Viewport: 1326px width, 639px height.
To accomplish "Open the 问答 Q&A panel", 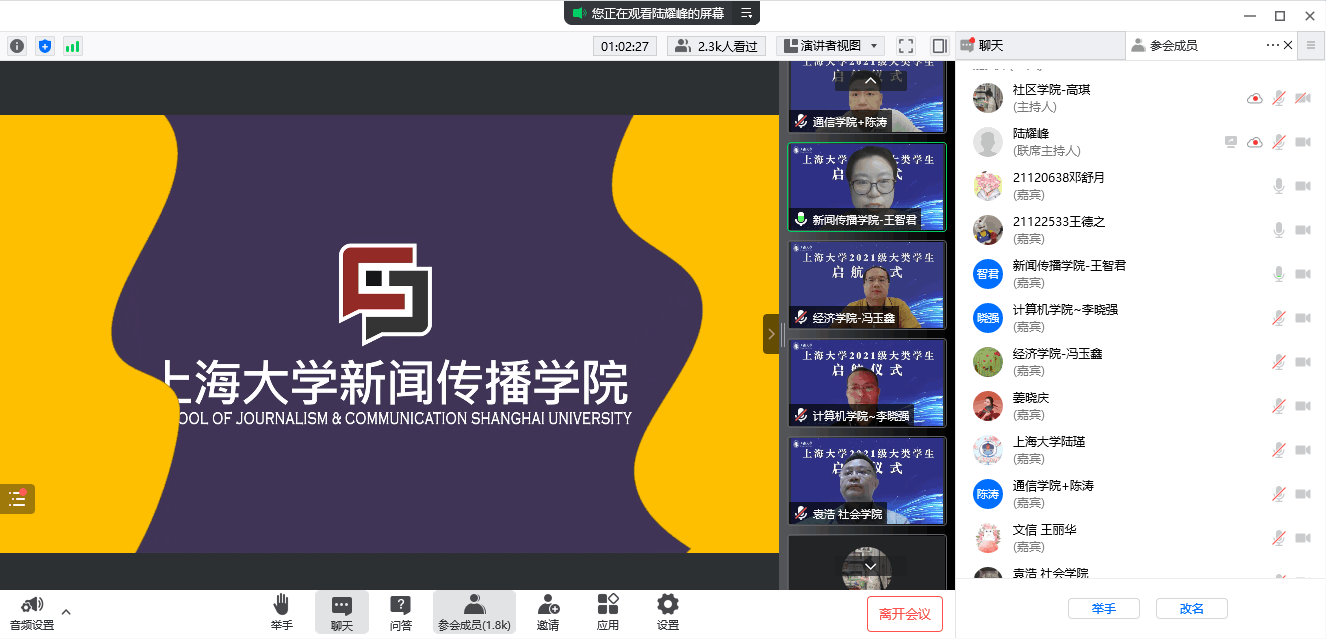I will tap(401, 614).
